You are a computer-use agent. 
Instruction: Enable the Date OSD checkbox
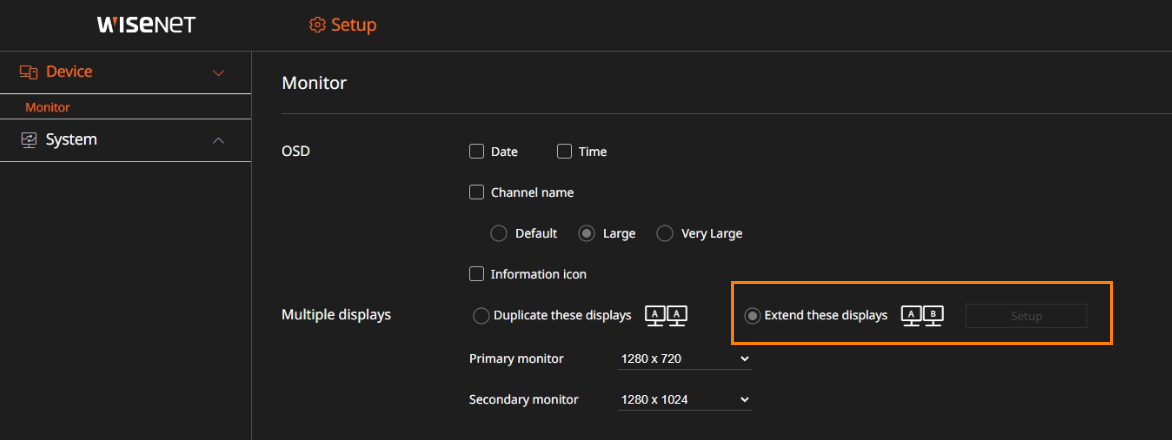pos(476,152)
